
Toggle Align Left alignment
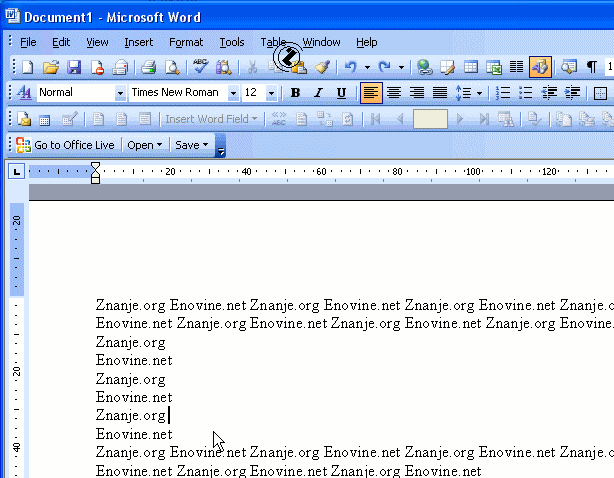point(371,93)
